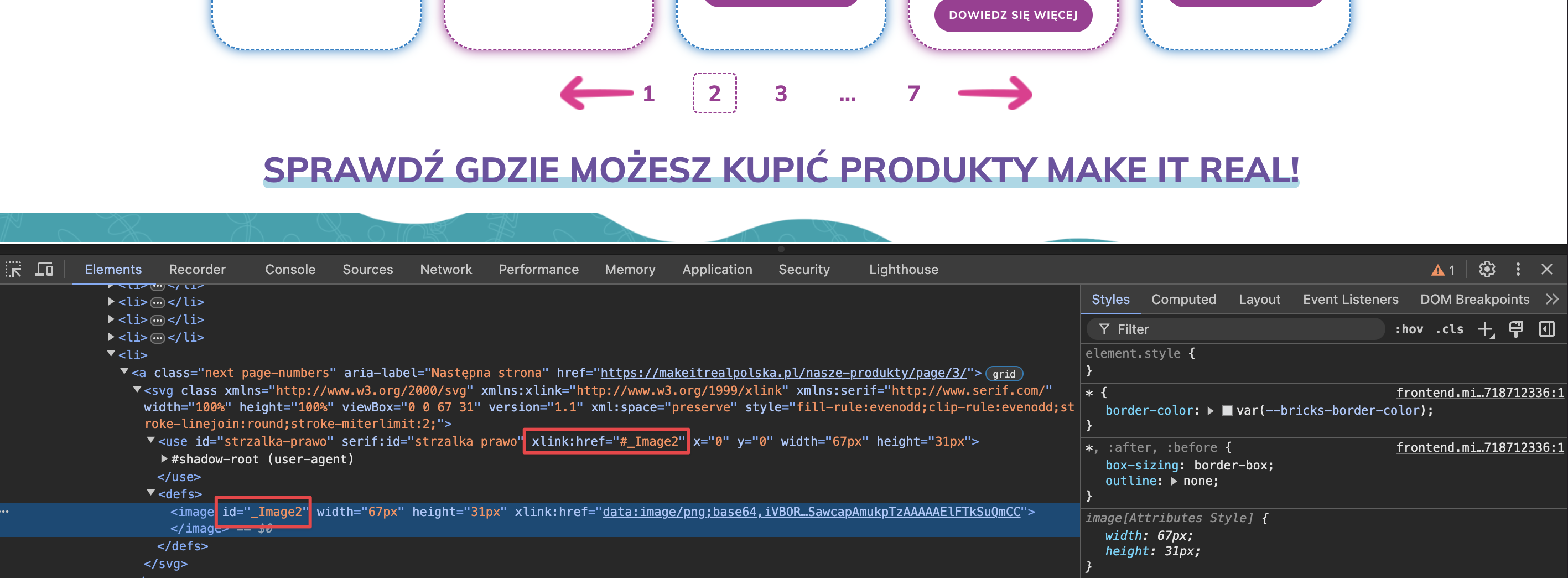
Task: Click the xlink:href="#_Image2" attribute
Action: [x=608, y=442]
